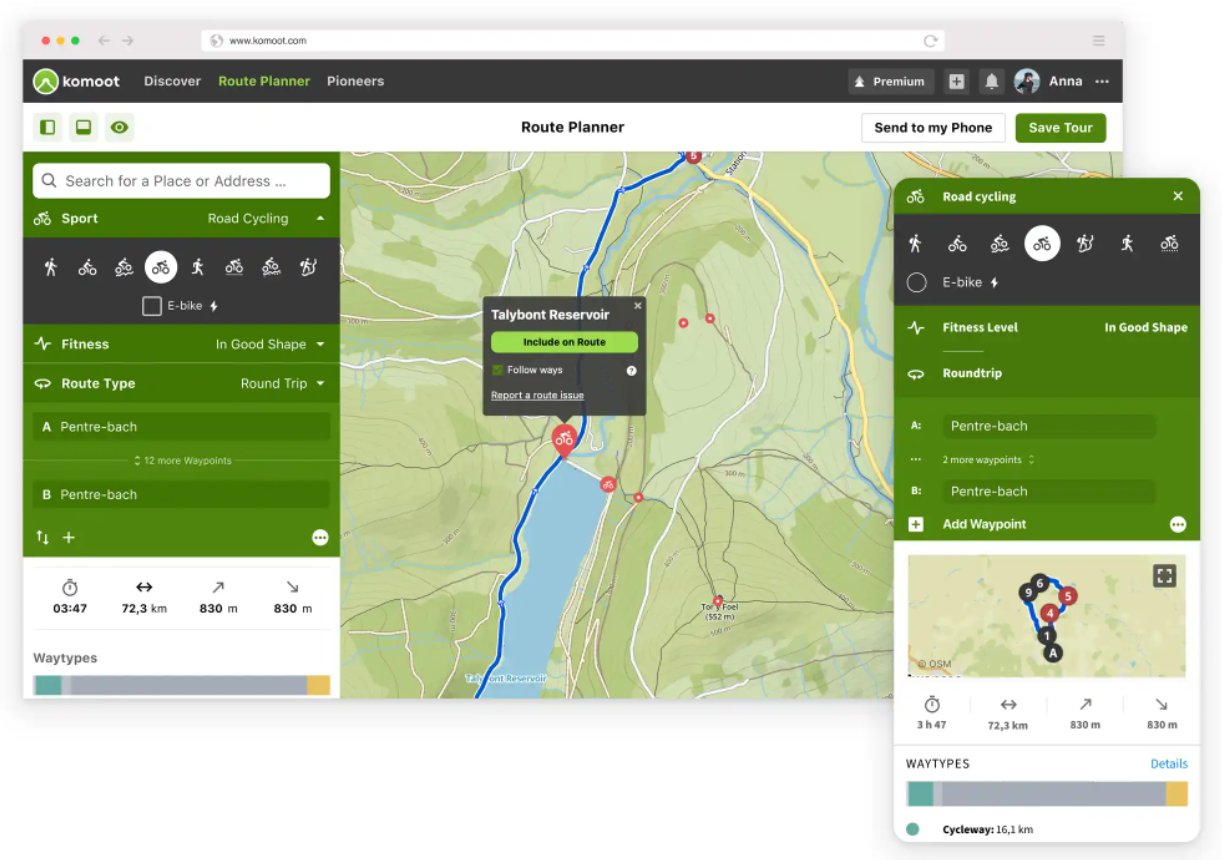Click the red cycling highlight map pin
The width and height of the screenshot is (1222, 860).
click(x=564, y=439)
